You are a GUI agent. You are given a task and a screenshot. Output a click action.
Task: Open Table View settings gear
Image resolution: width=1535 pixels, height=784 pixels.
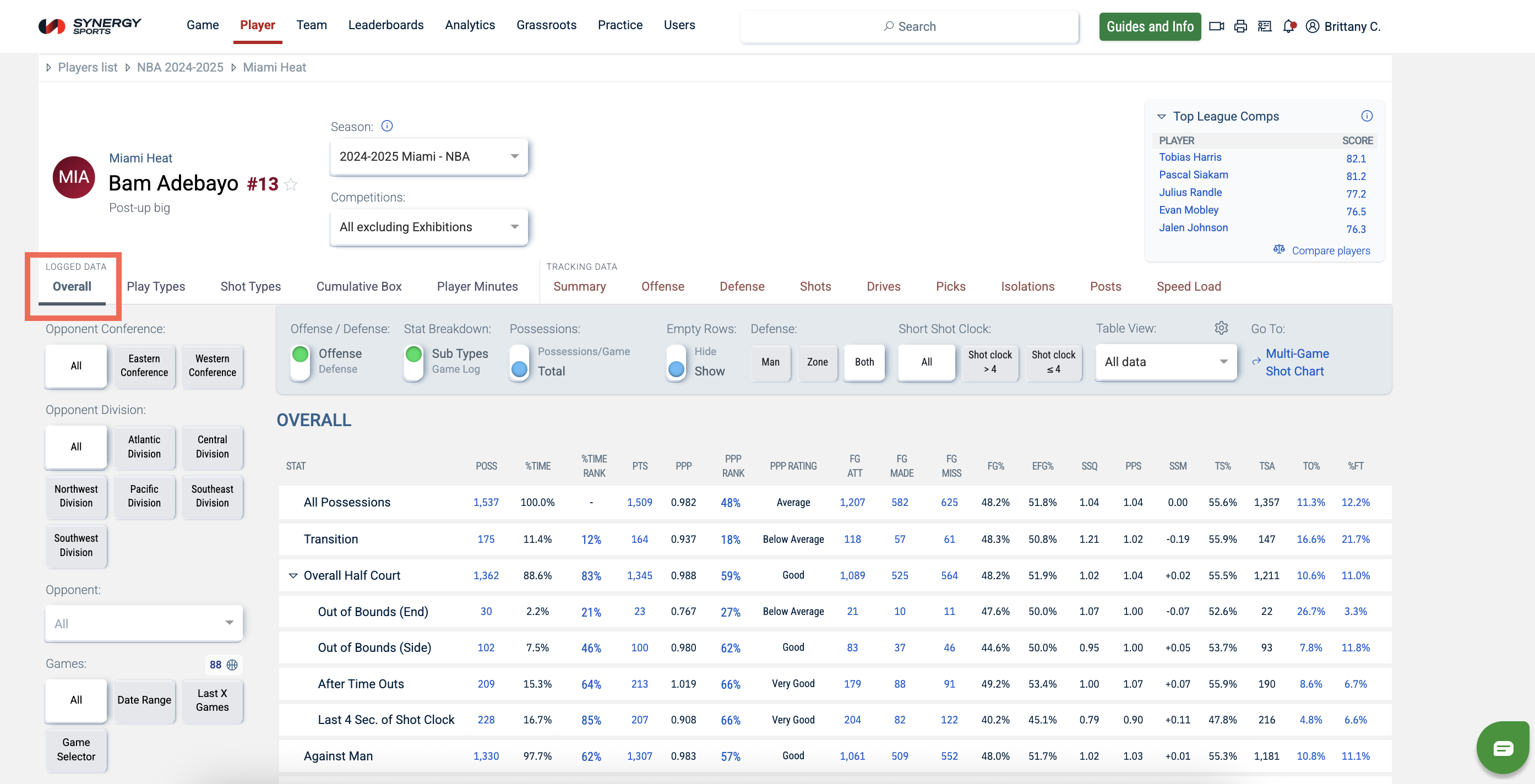(1221, 328)
